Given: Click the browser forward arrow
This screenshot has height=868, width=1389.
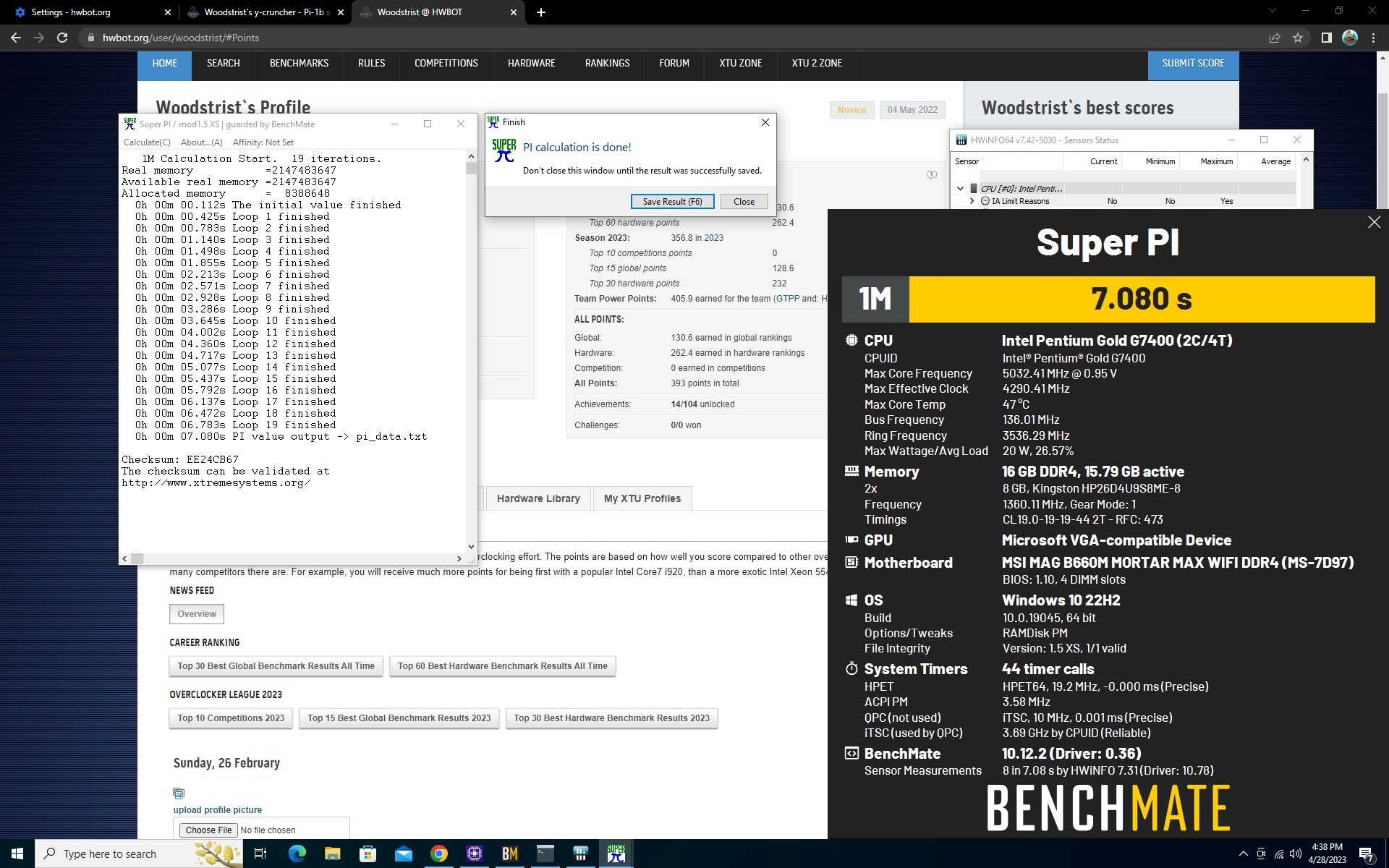Looking at the screenshot, I should 38,38.
